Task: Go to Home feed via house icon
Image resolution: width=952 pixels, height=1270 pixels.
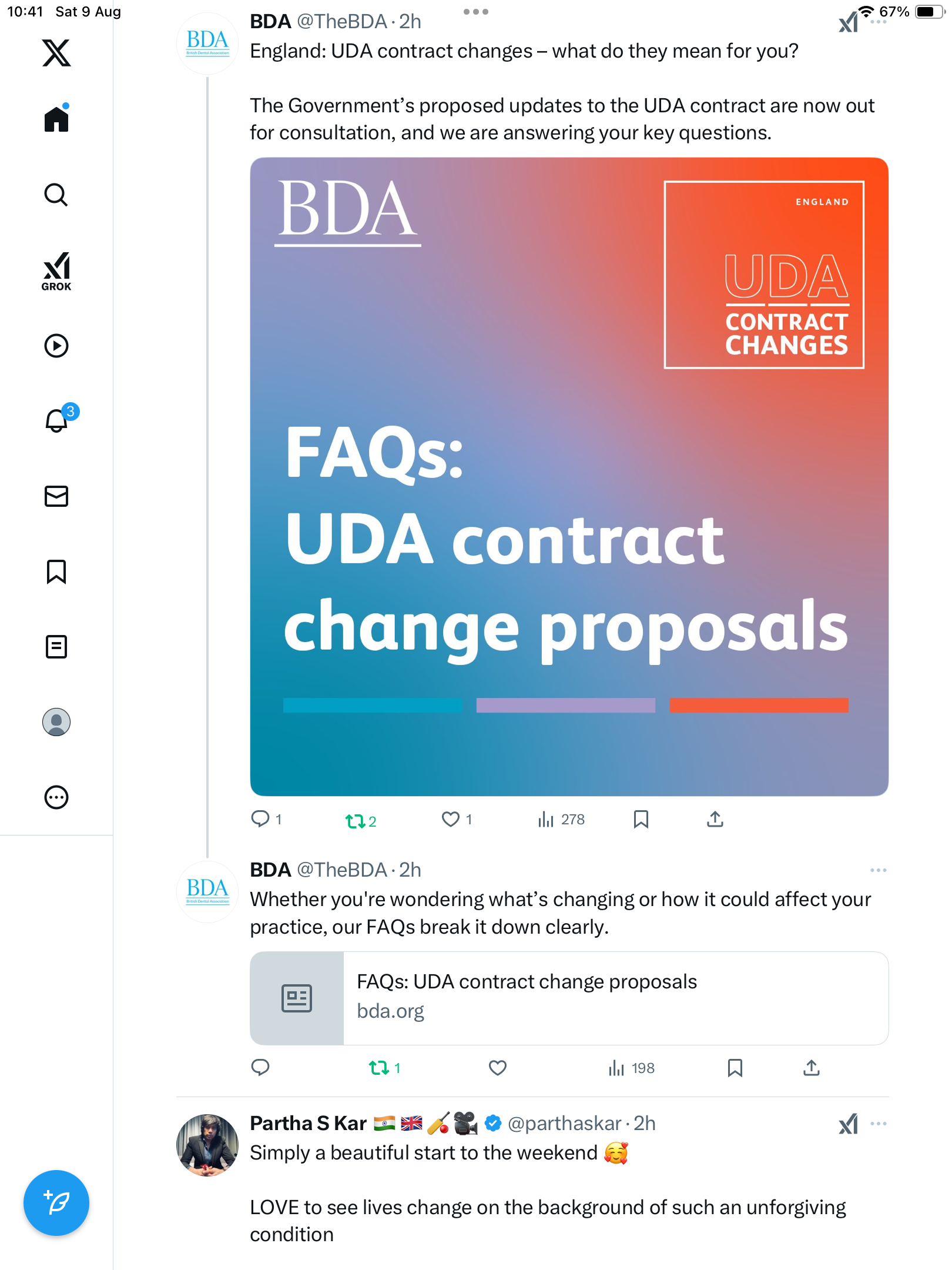Action: pos(56,118)
